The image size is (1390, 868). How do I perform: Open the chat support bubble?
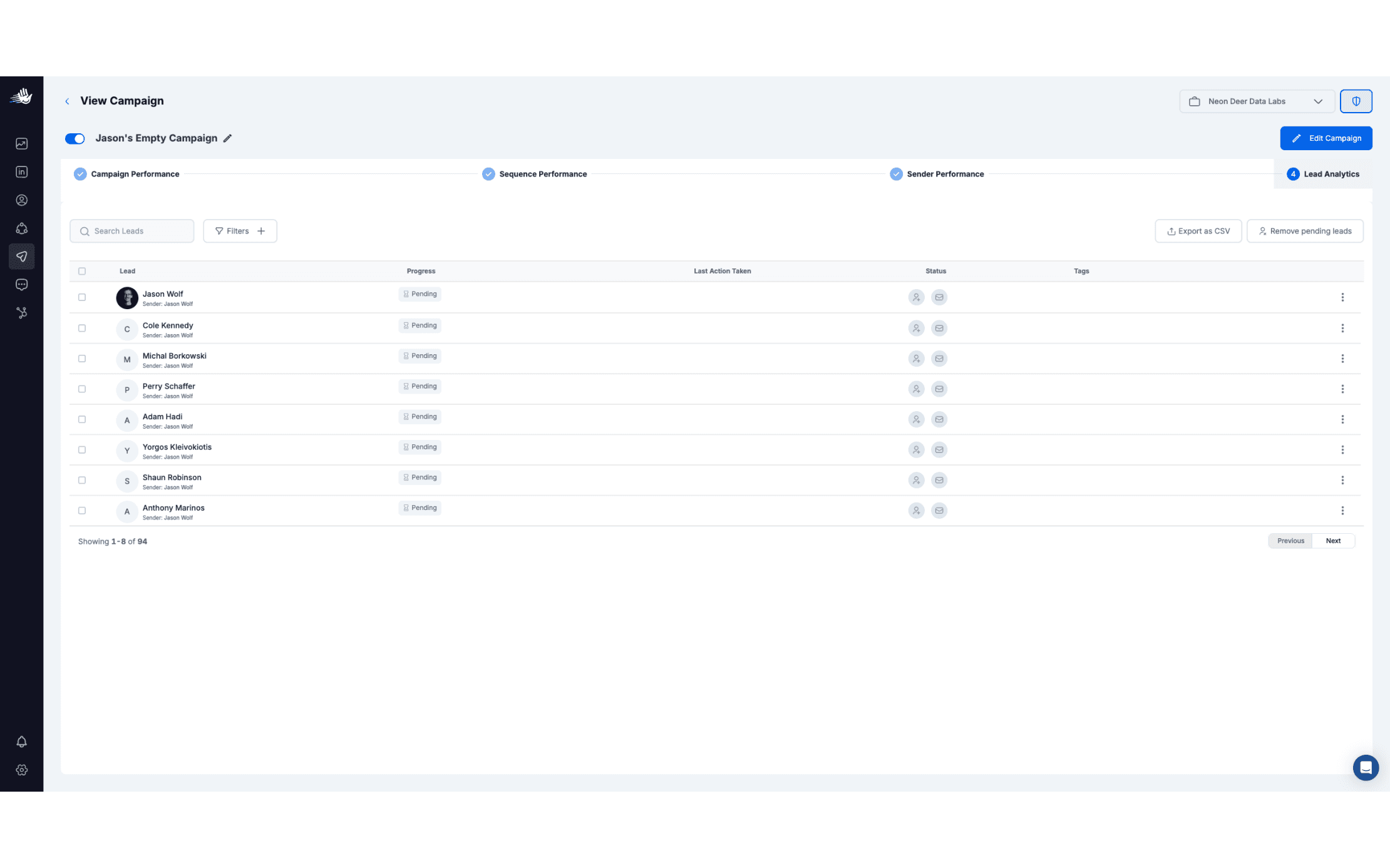click(1366, 767)
